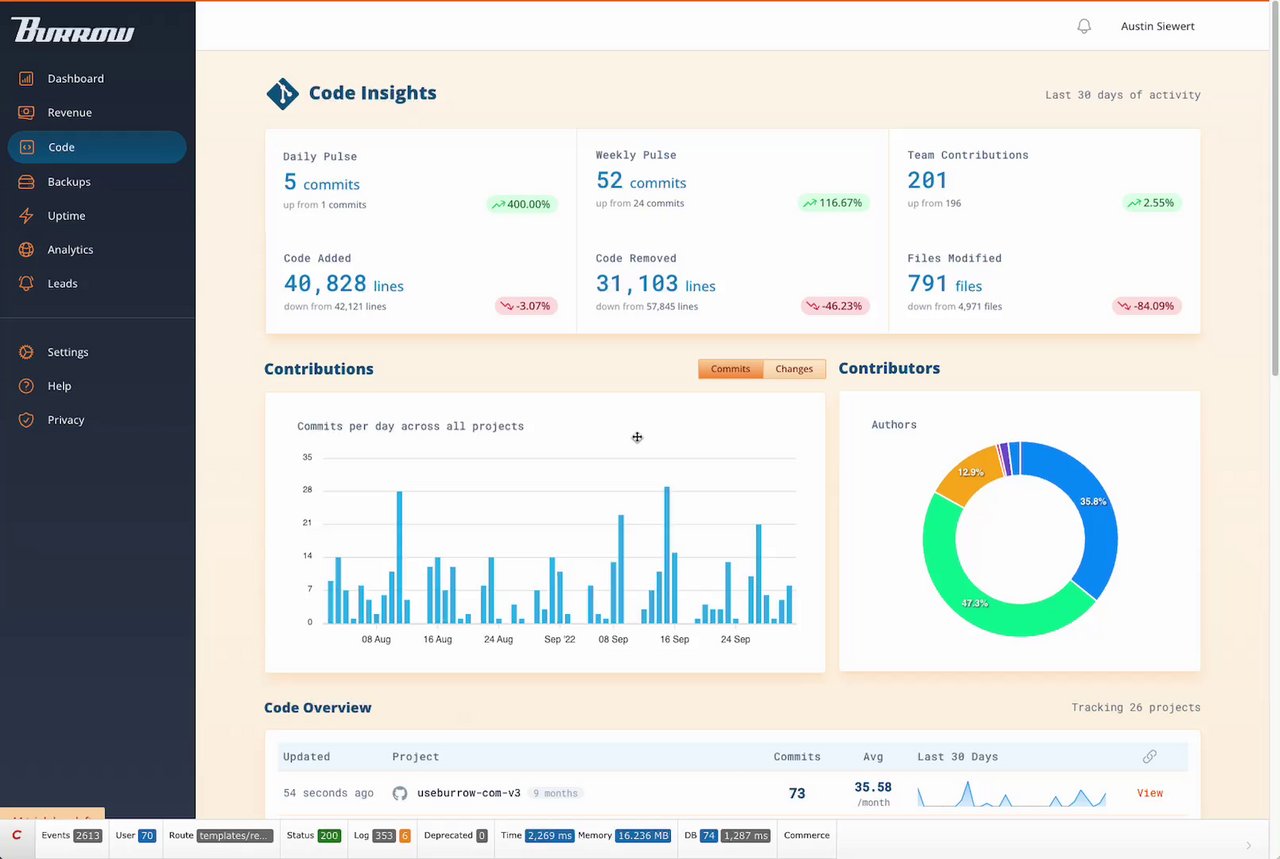1280x859 pixels.
Task: Open Backups via its sidebar icon
Action: tap(27, 182)
